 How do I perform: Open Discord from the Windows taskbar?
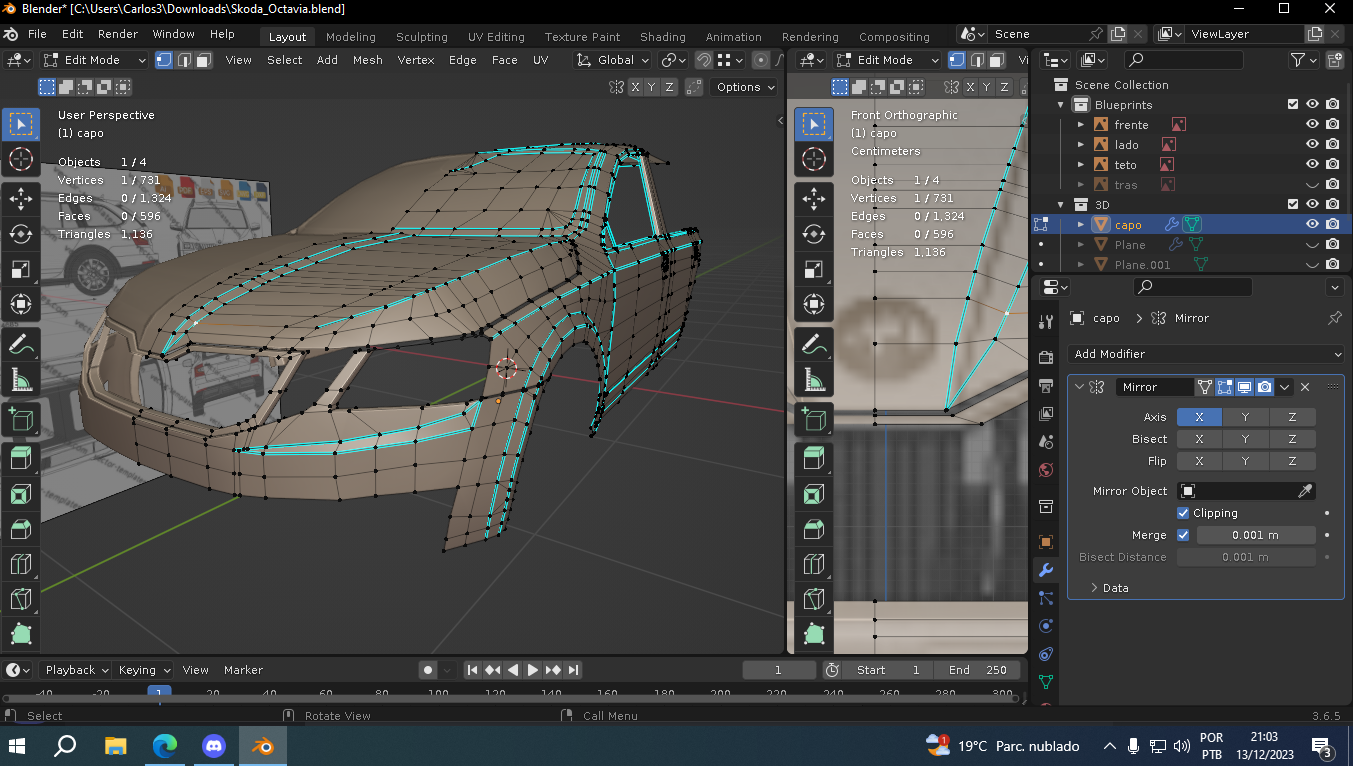(214, 746)
